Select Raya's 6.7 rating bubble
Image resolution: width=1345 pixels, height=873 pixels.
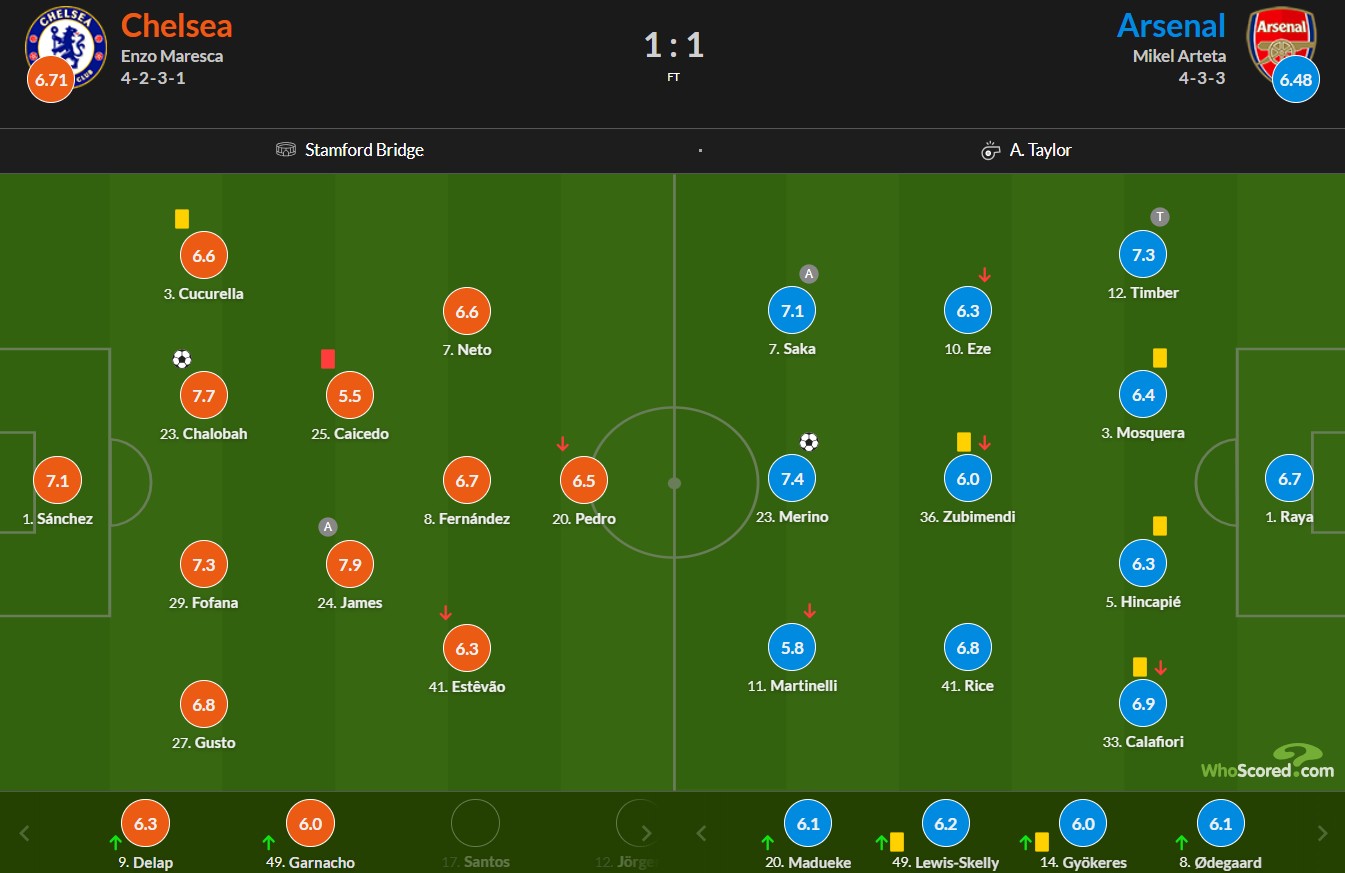click(1289, 479)
